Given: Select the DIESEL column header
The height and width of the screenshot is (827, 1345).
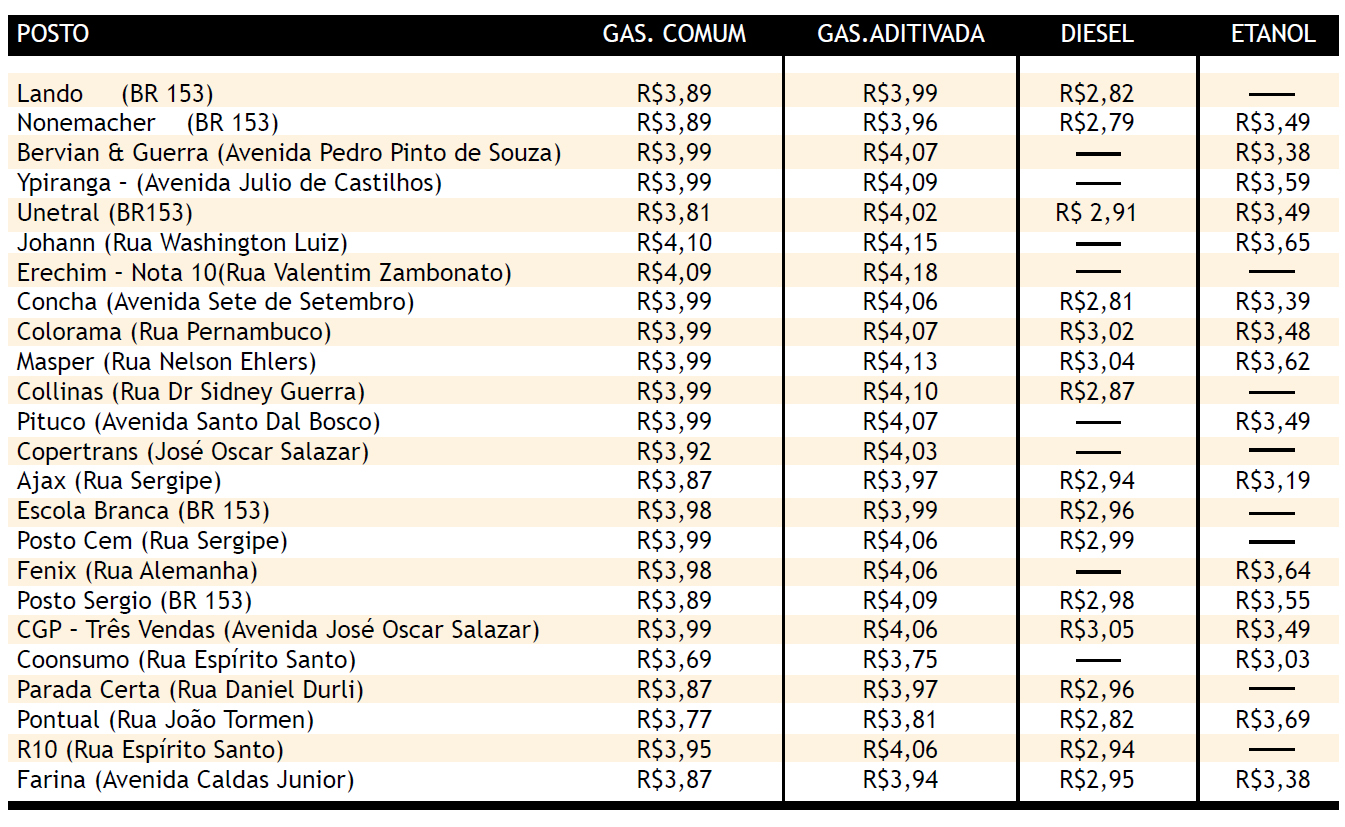Looking at the screenshot, I should [1097, 34].
